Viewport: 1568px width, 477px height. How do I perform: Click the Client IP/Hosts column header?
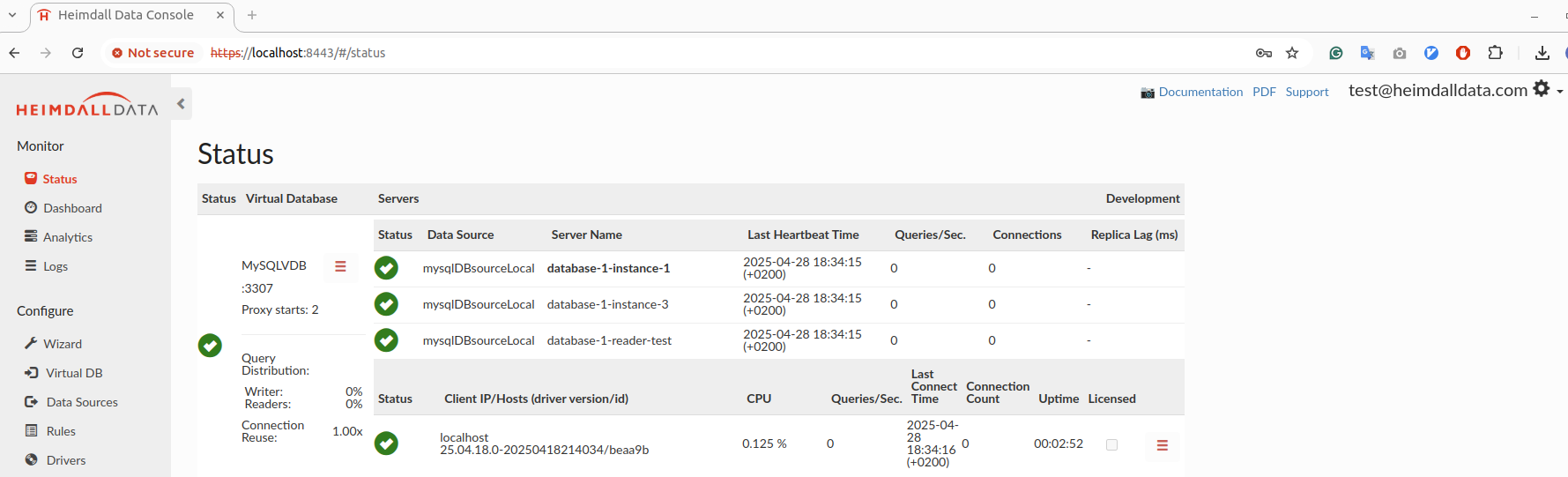536,399
